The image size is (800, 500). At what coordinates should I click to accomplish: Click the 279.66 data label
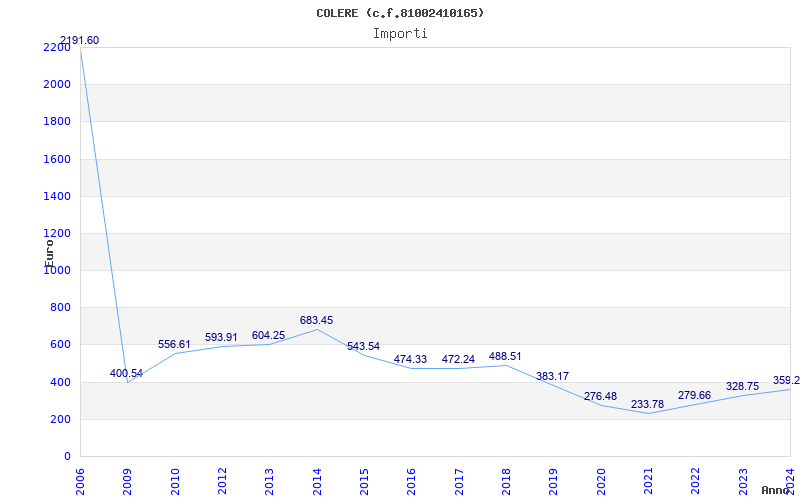(694, 395)
